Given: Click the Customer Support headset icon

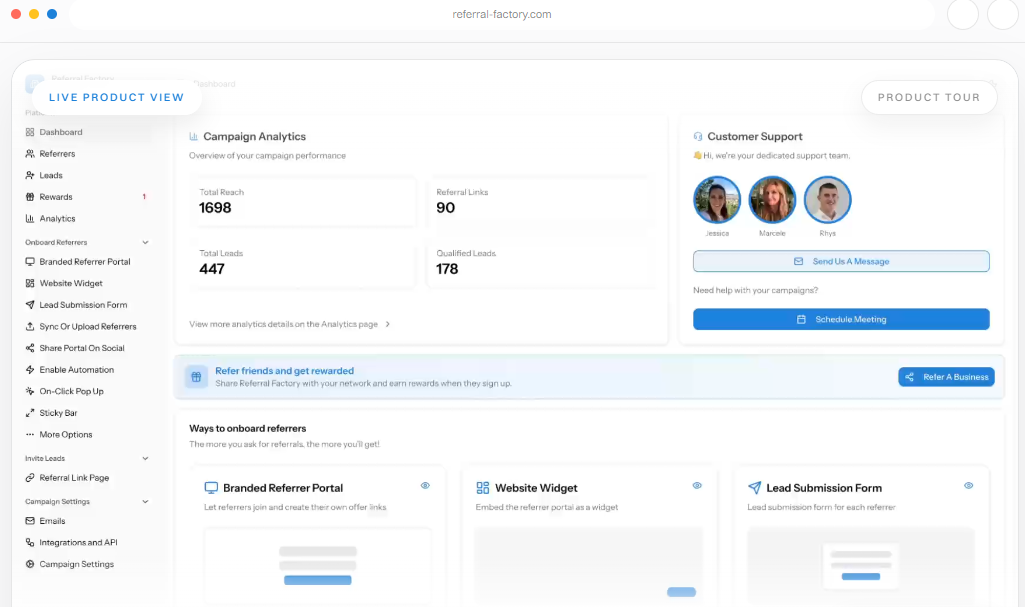Looking at the screenshot, I should tap(698, 137).
